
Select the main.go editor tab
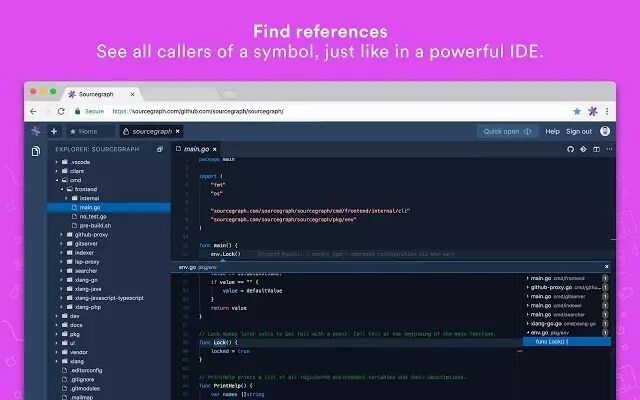point(196,149)
